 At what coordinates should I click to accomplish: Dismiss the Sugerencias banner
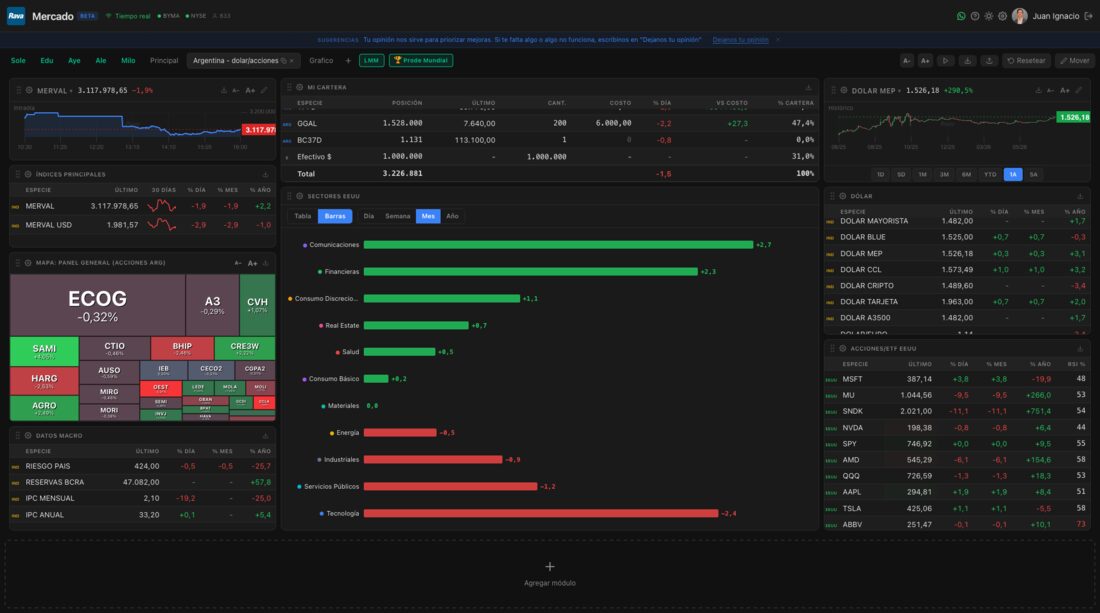click(778, 40)
